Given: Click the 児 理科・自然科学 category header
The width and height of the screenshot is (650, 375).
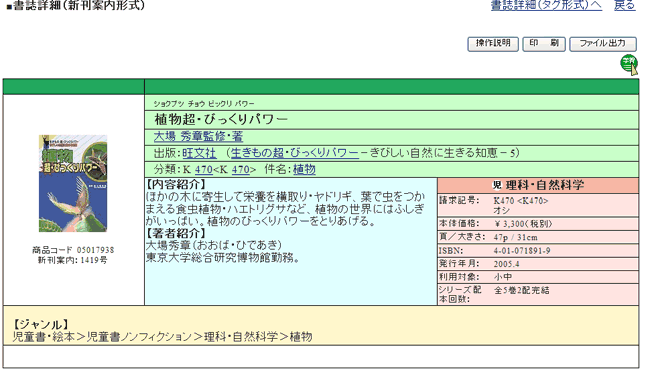Looking at the screenshot, I should point(538,185).
